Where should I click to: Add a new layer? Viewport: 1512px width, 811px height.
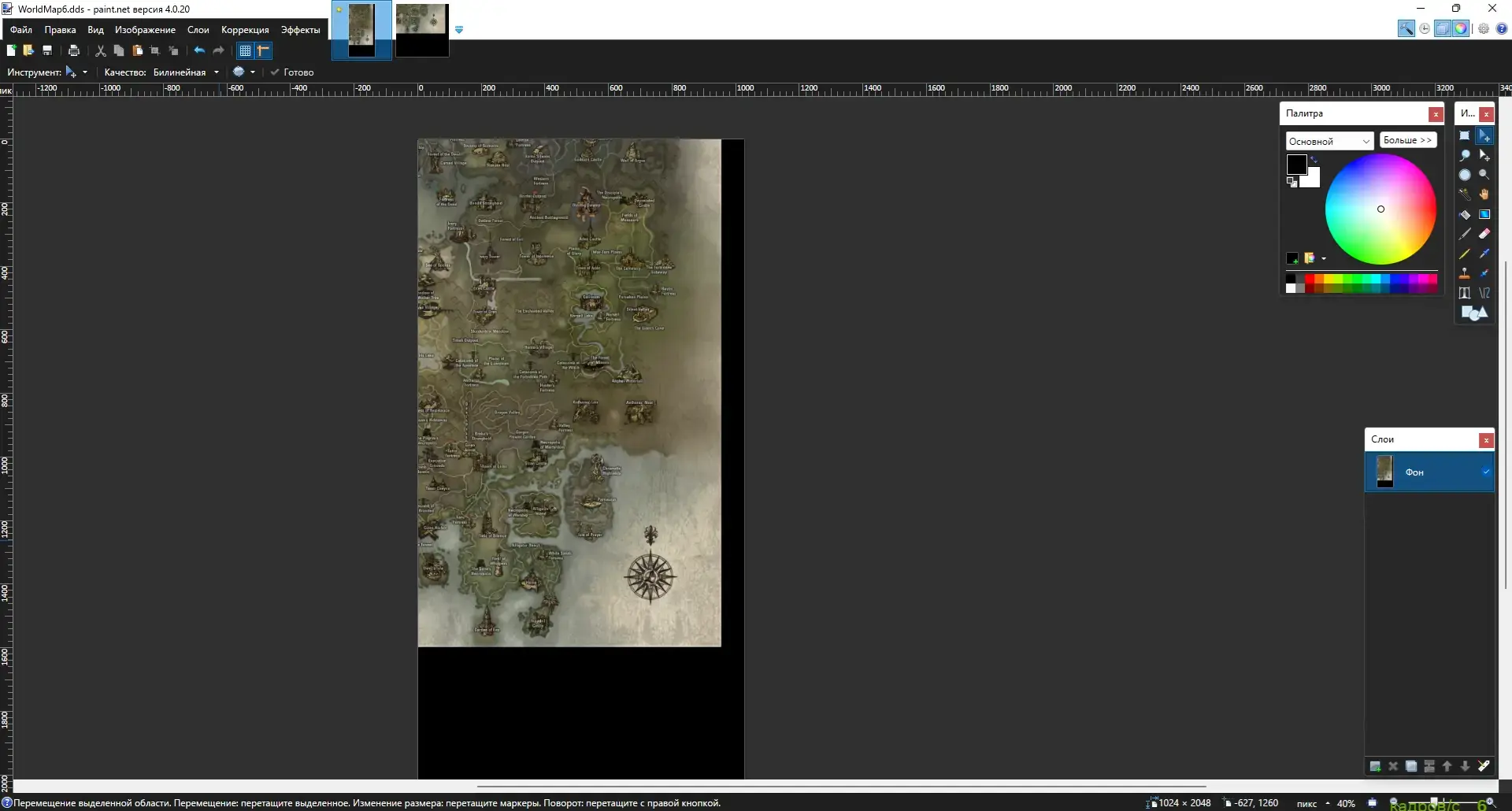(x=1375, y=766)
